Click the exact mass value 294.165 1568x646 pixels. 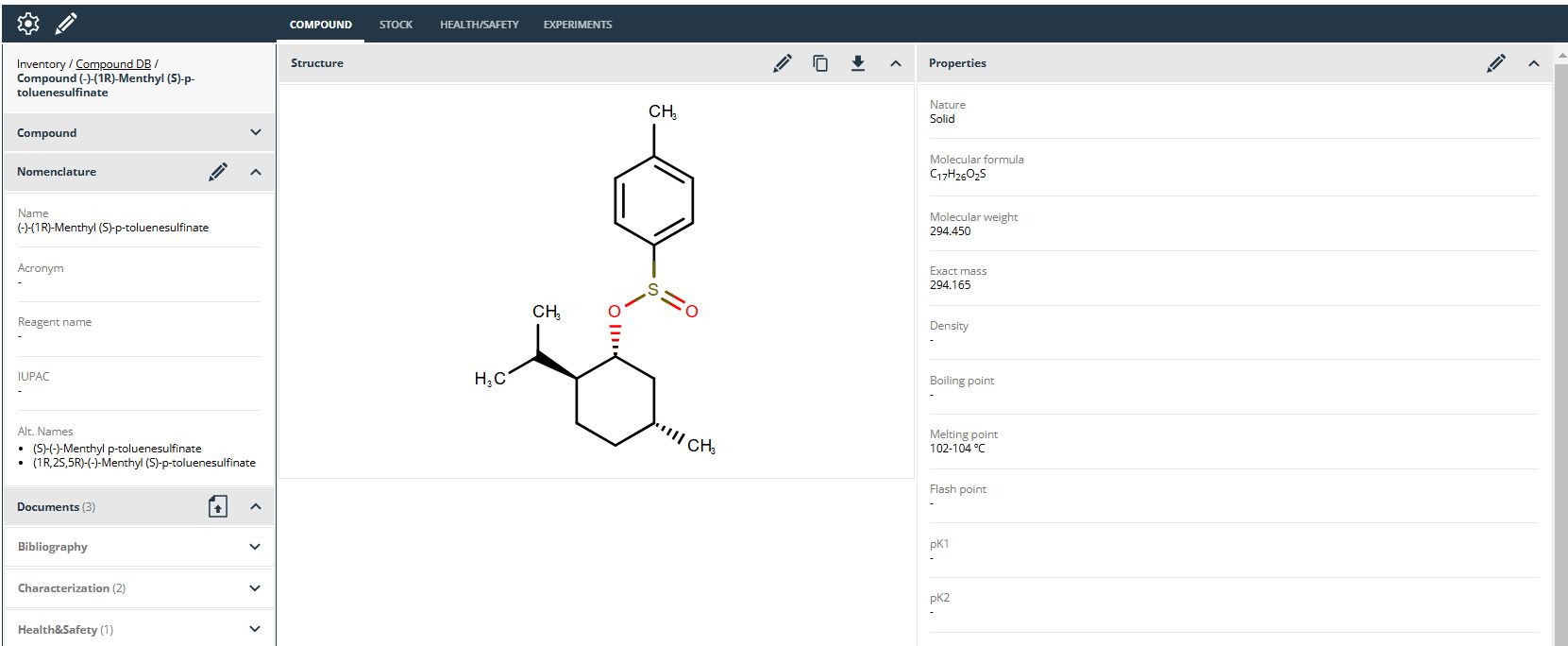pos(950,285)
